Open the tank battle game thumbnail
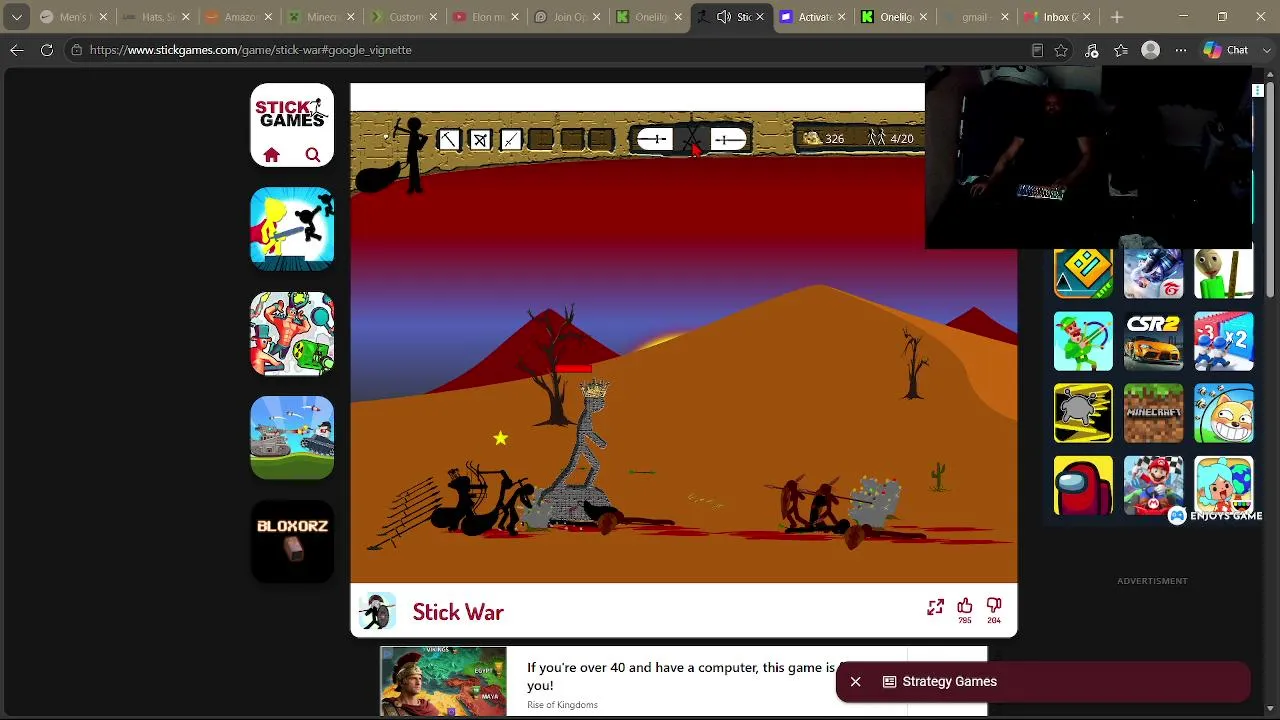 click(292, 438)
